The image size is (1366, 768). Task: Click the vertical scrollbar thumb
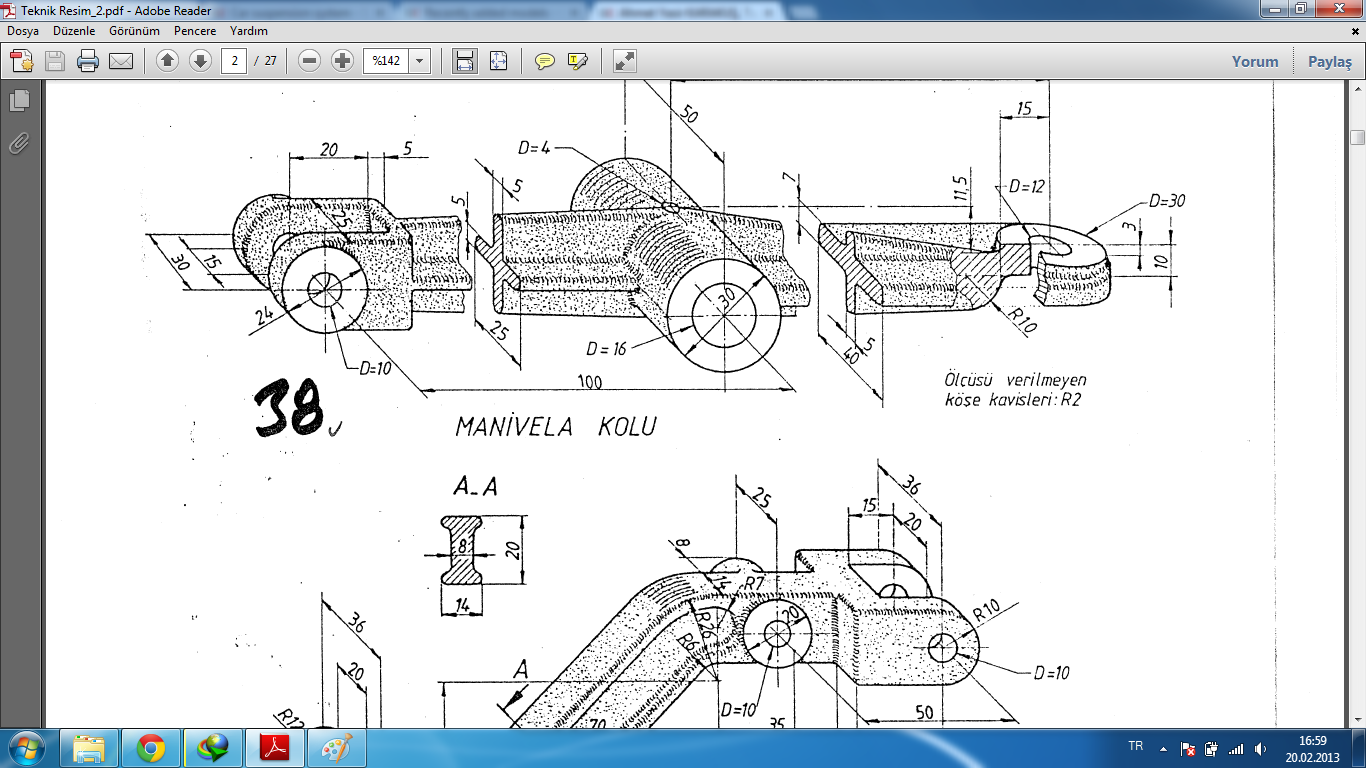tap(1357, 138)
